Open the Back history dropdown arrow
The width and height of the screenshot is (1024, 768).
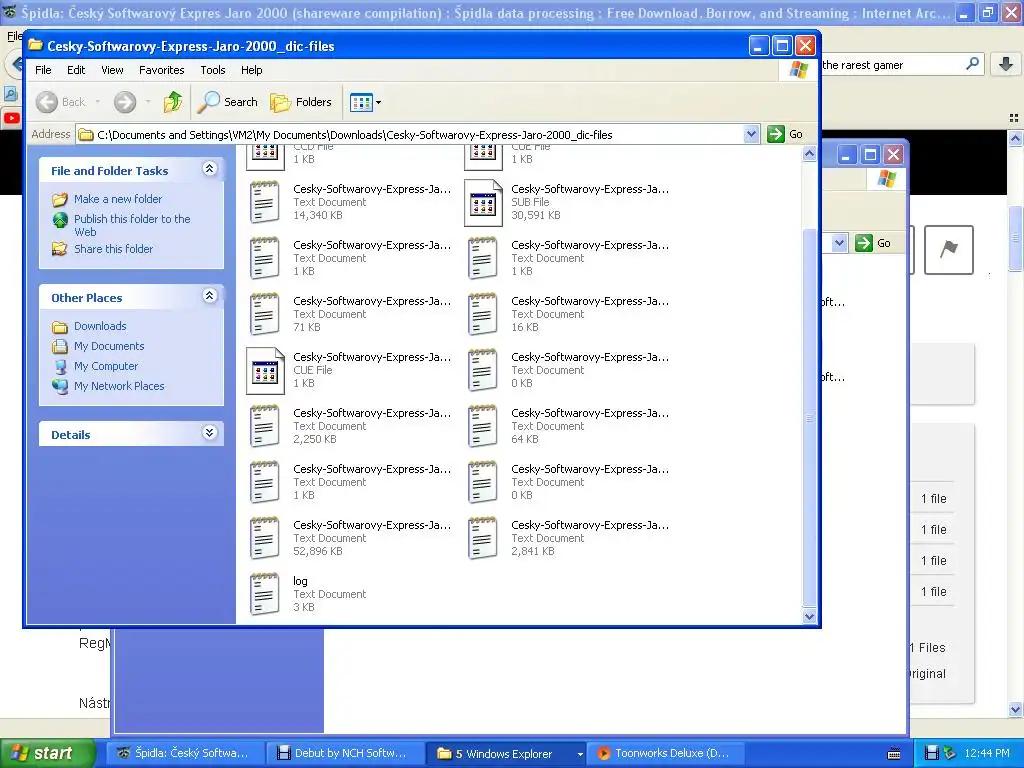point(98,102)
